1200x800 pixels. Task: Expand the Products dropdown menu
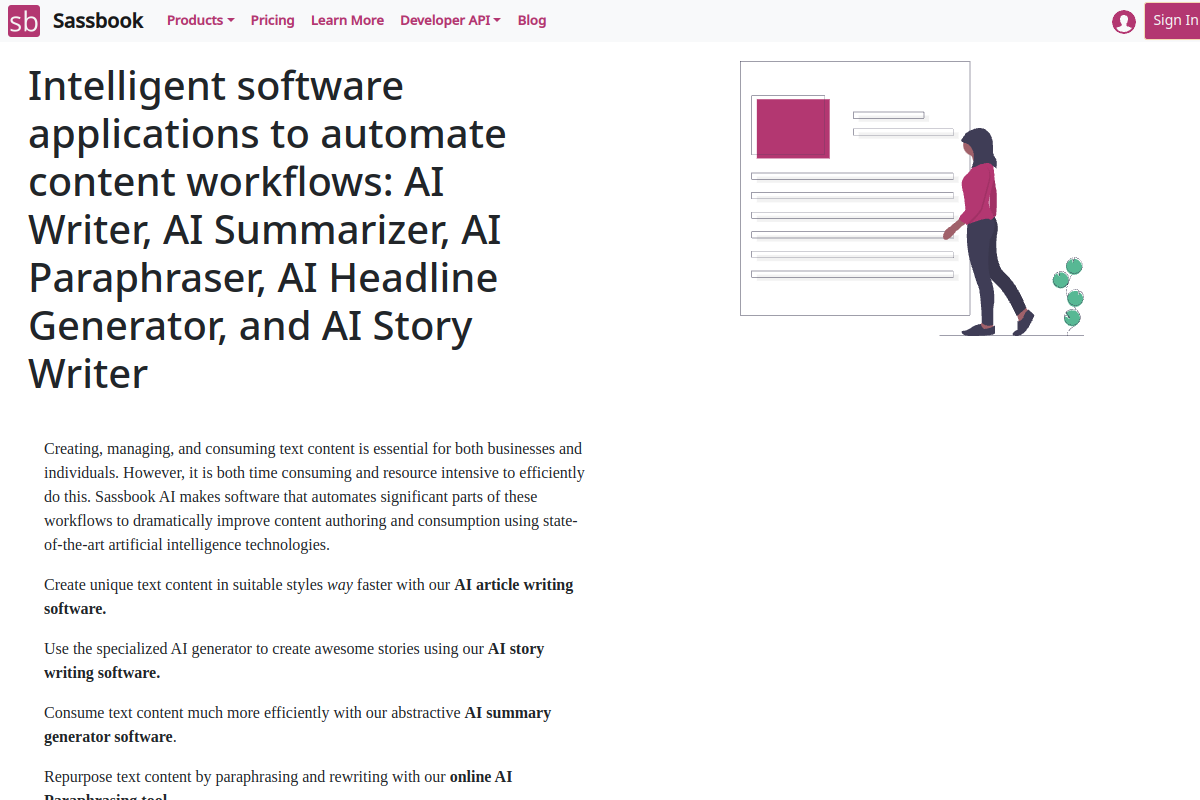click(x=201, y=20)
